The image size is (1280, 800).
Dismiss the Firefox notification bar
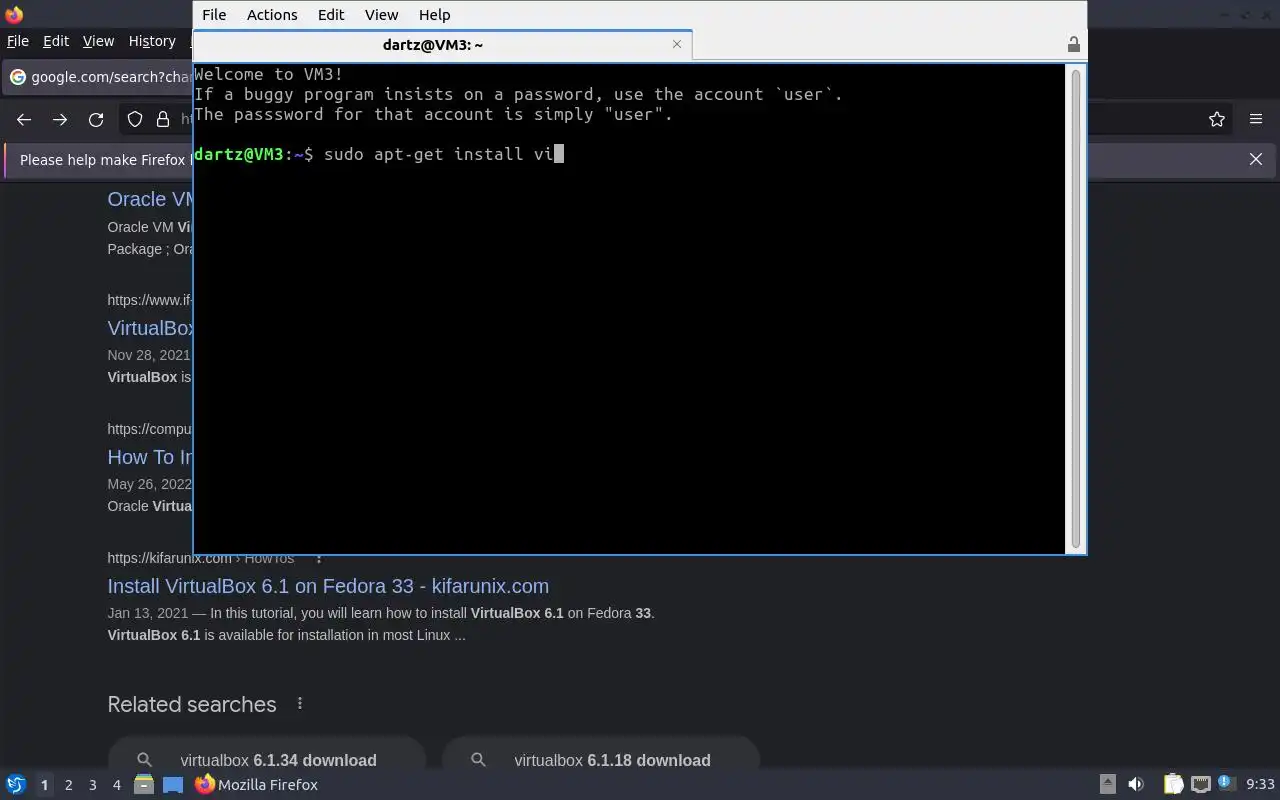click(1256, 159)
